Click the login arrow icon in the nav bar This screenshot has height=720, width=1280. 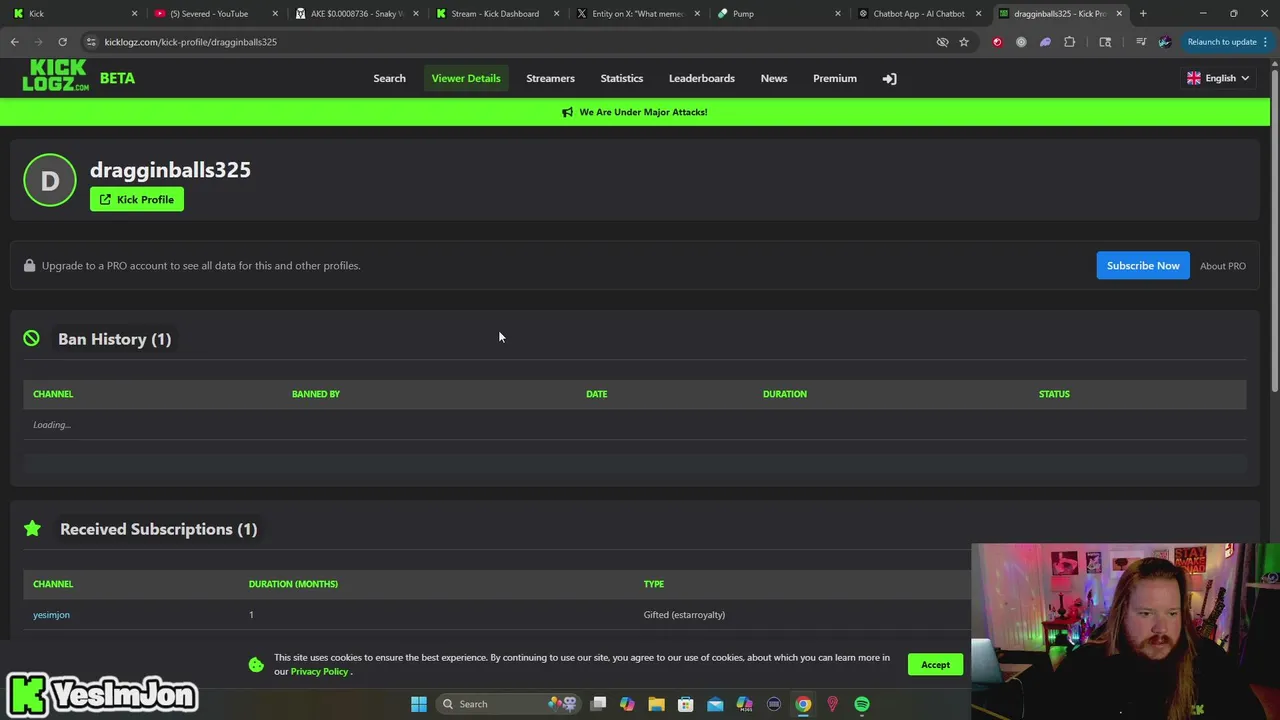tap(889, 78)
